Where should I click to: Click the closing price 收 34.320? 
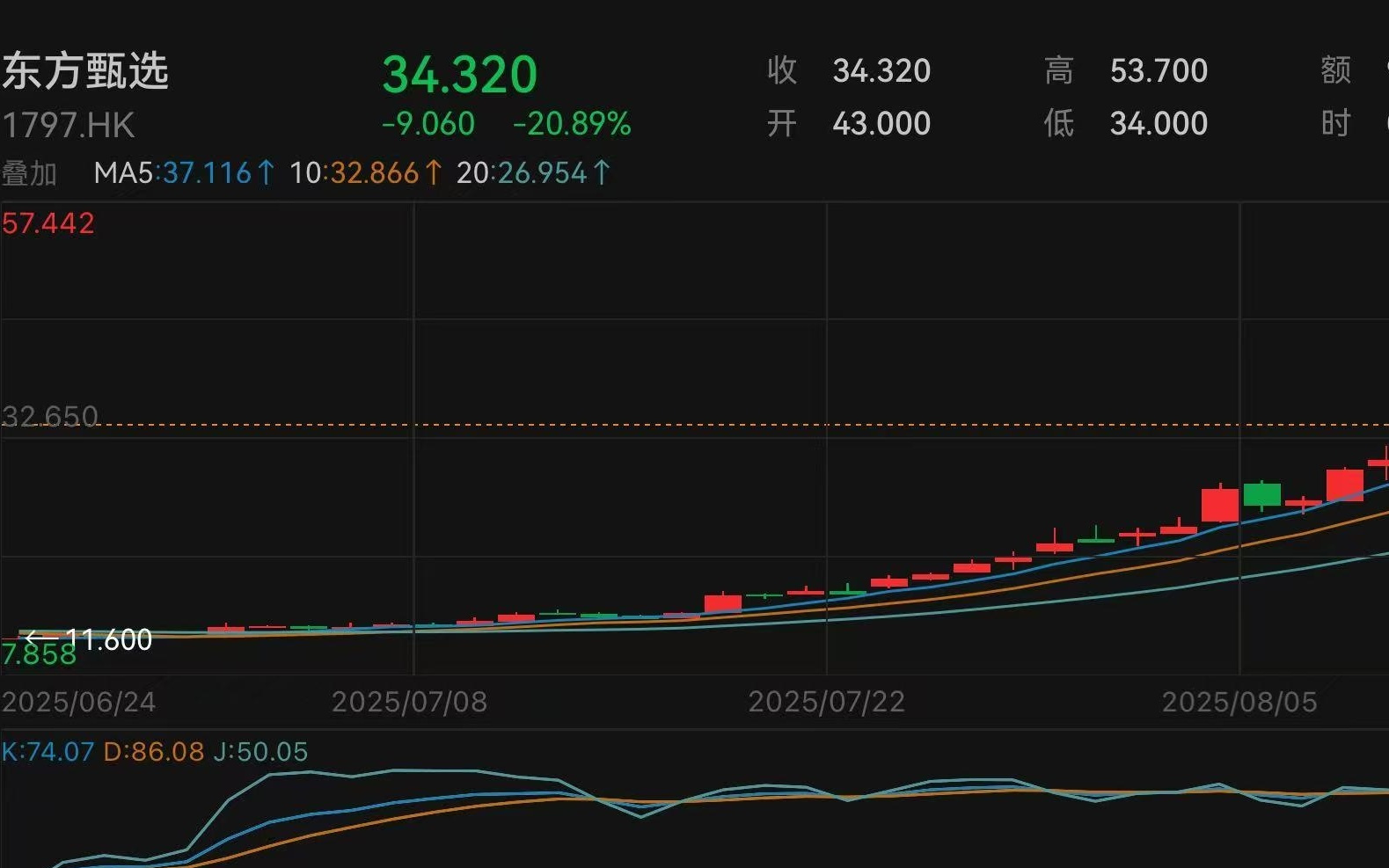pos(849,71)
